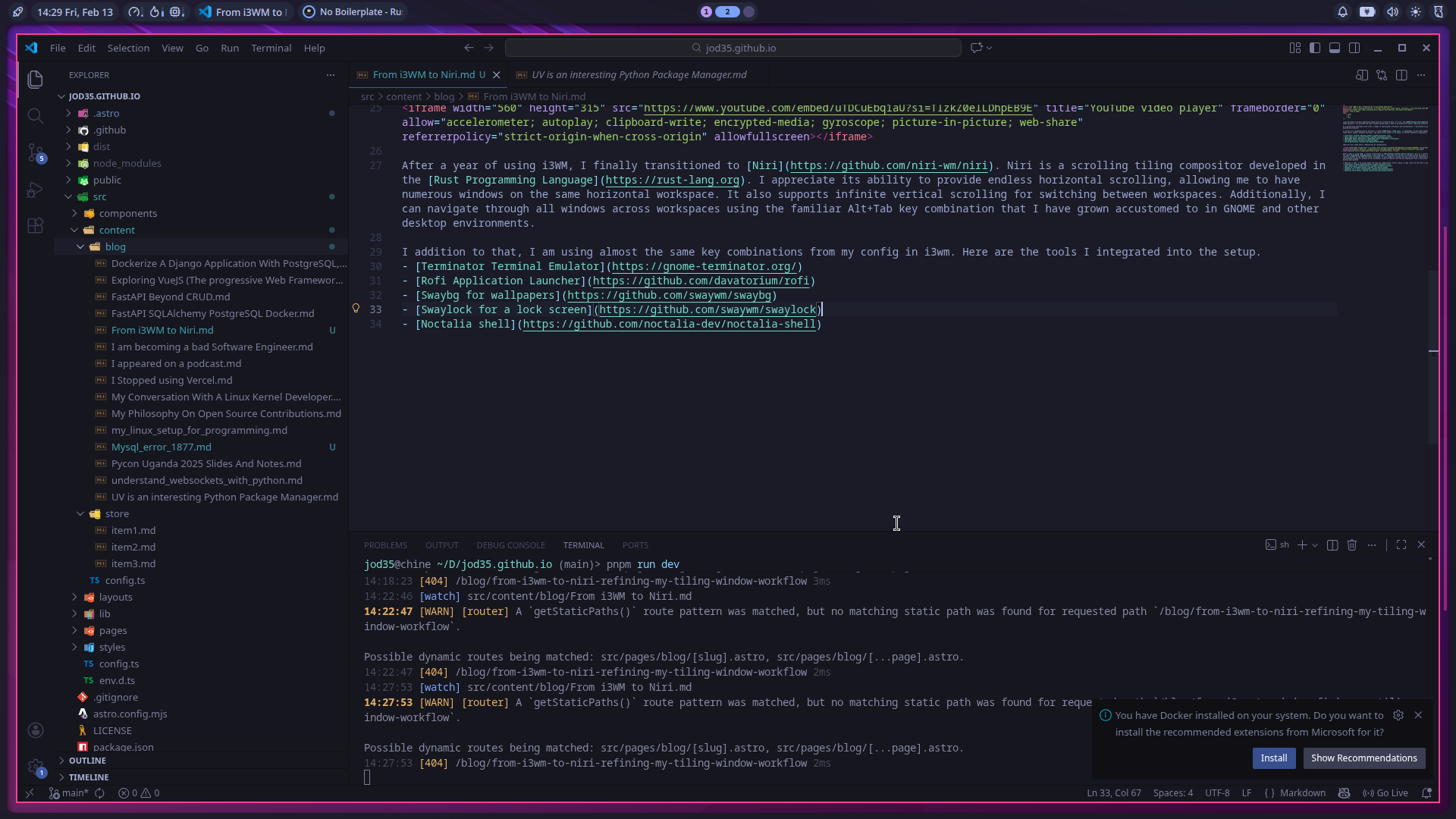1456x819 pixels.
Task: Open the launch profile dropdown beside plus
Action: [1315, 545]
